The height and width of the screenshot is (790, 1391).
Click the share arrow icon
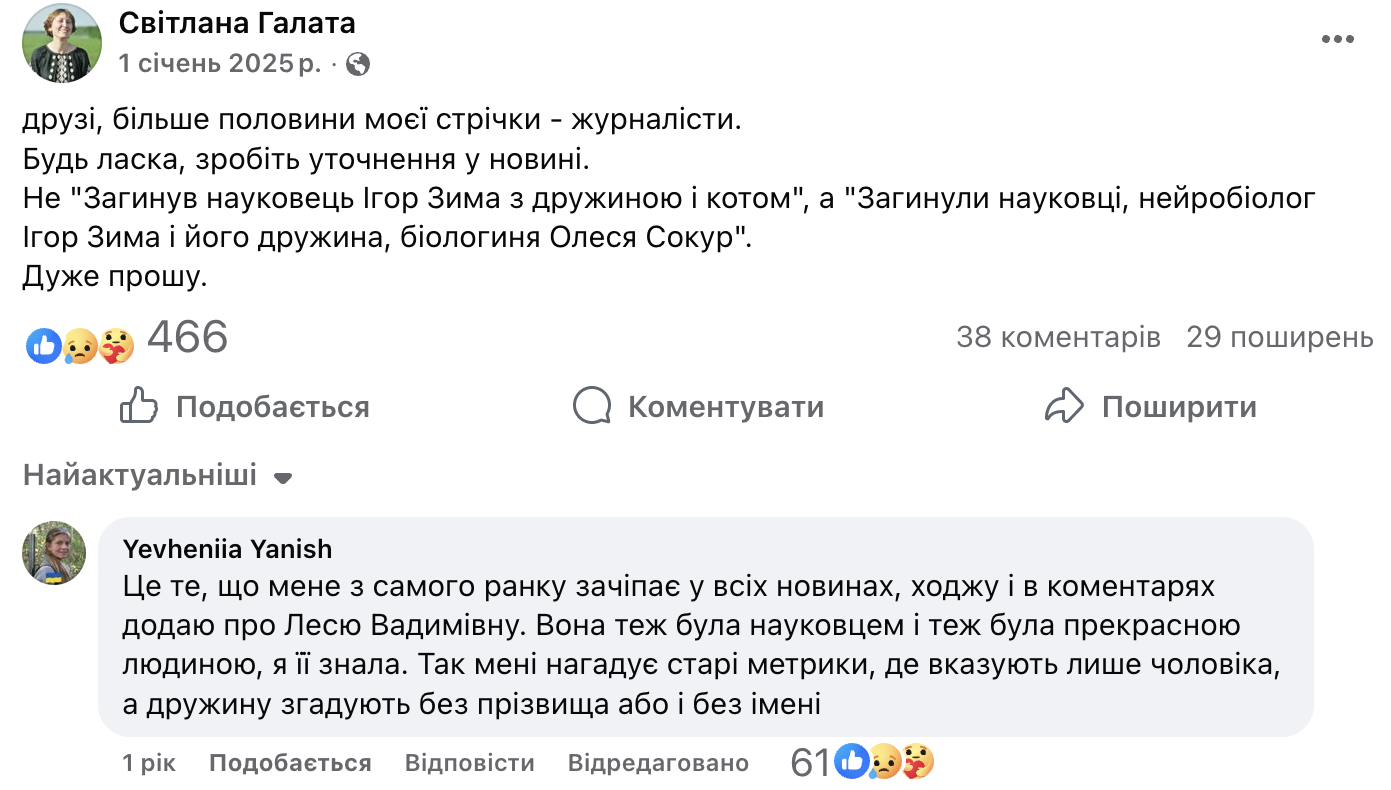click(1064, 406)
